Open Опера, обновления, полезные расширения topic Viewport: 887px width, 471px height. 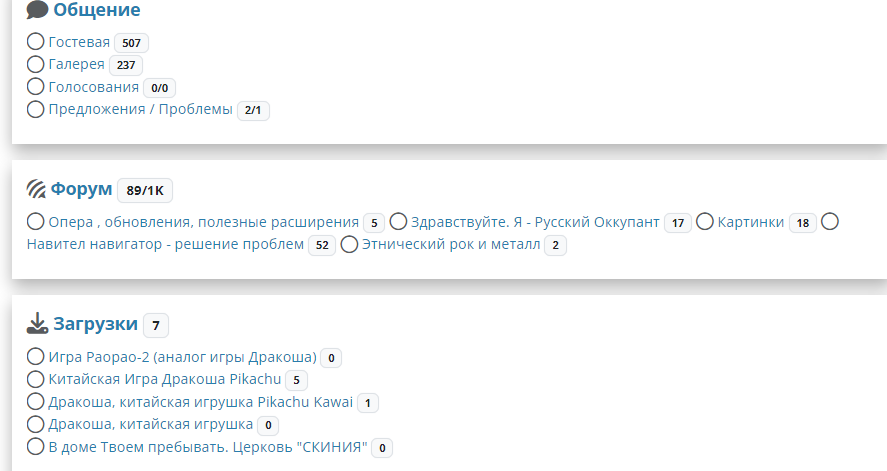(203, 222)
